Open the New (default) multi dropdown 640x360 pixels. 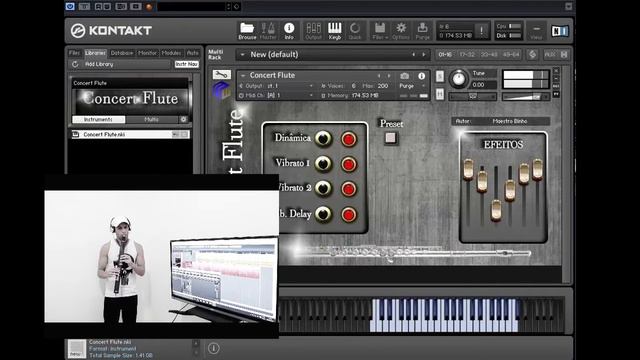pyautogui.click(x=242, y=55)
